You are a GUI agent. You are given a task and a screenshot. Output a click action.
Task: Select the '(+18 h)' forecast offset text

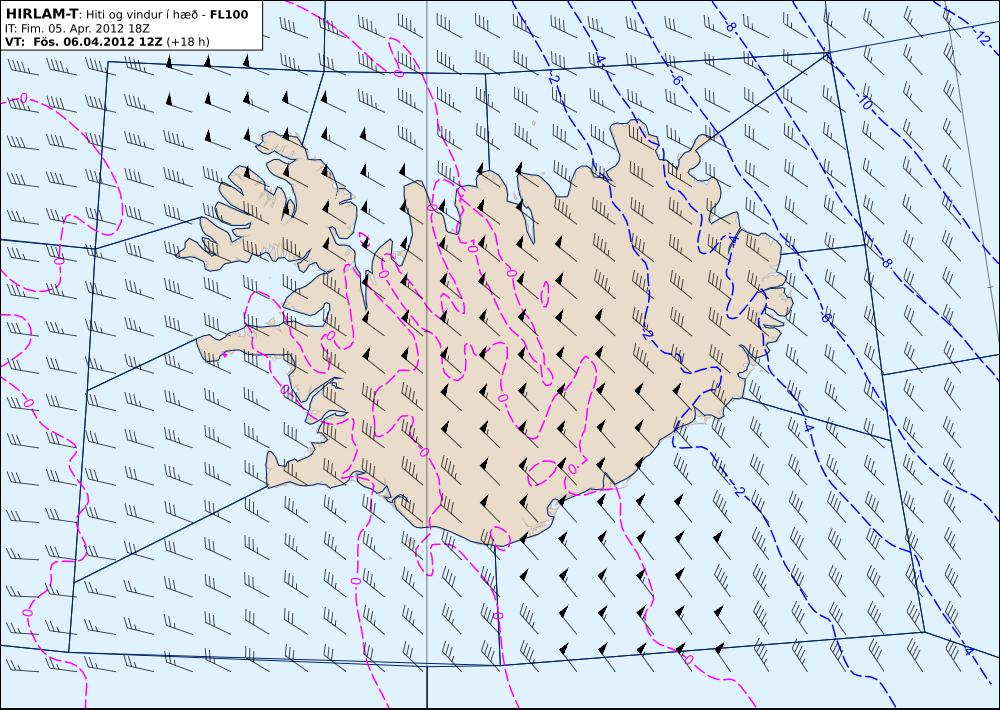(188, 42)
